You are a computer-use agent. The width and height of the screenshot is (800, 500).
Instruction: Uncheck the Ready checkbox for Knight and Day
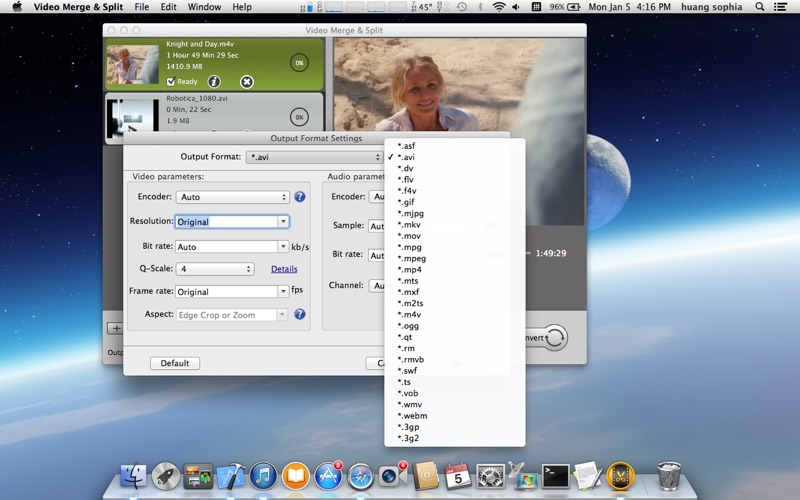(171, 82)
